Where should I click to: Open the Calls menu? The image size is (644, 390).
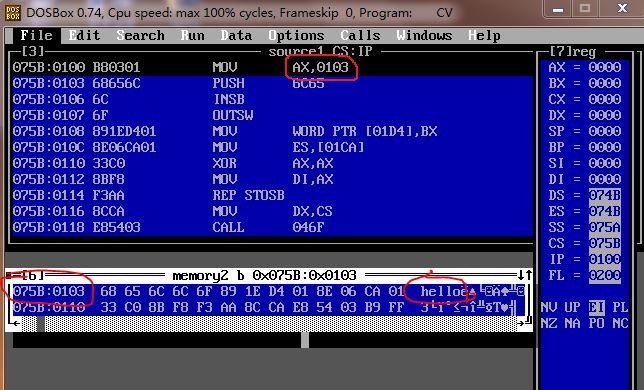361,35
